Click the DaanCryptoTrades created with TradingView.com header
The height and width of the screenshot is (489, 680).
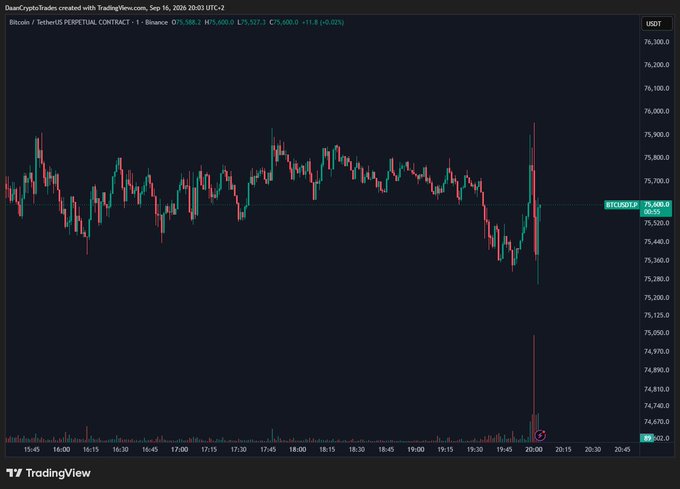pos(114,8)
